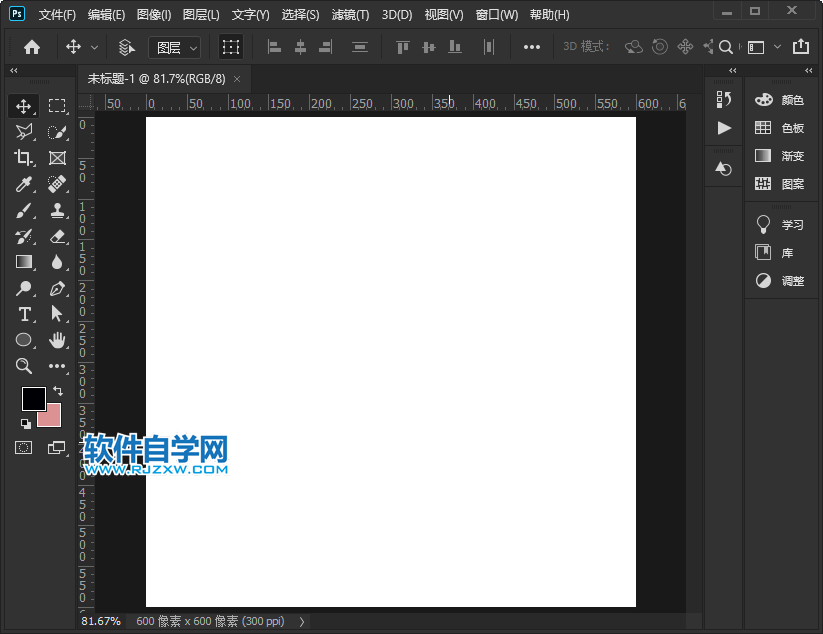
Task: Open the 图层 auto-select dropdown
Action: click(174, 47)
